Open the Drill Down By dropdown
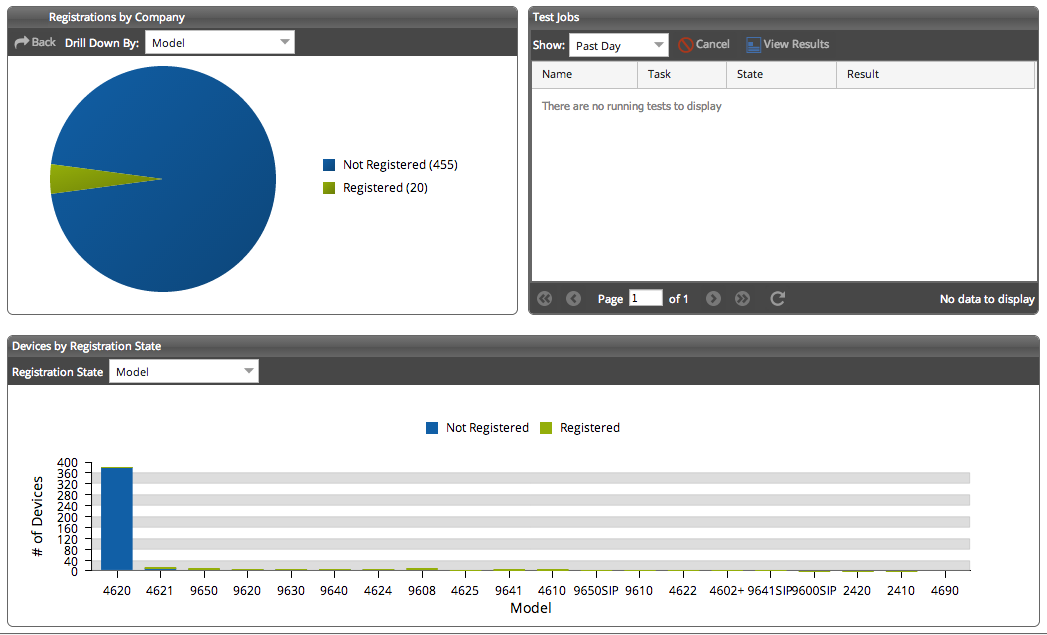The width and height of the screenshot is (1047, 635). (220, 43)
